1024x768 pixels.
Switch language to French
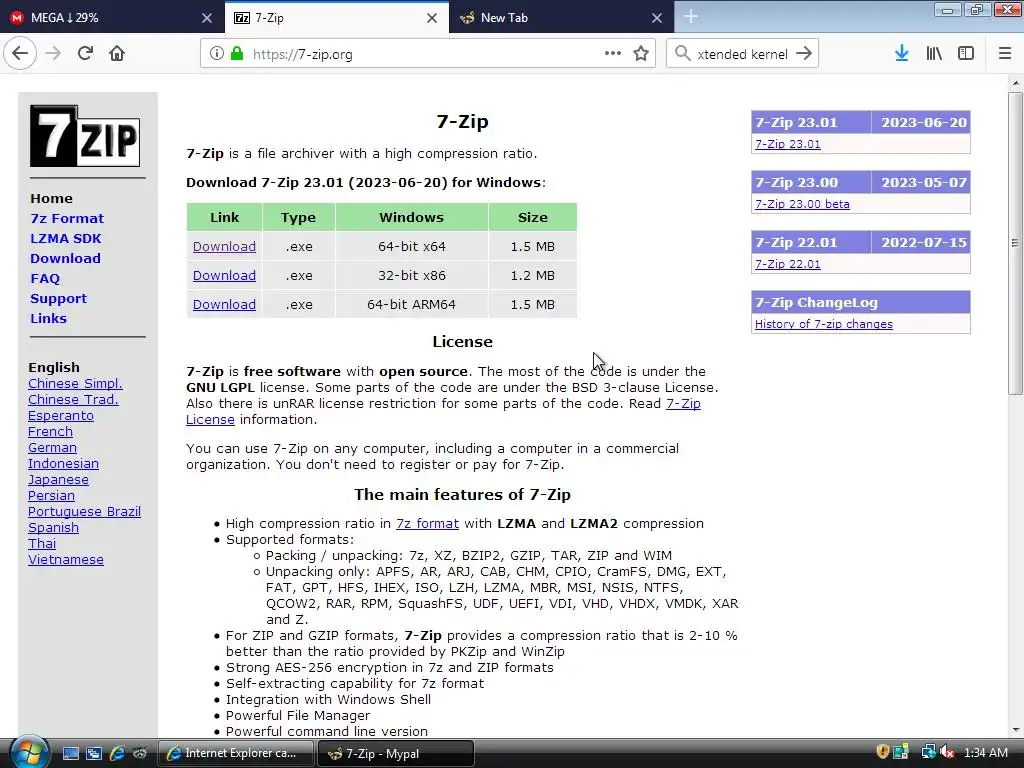[x=50, y=431]
